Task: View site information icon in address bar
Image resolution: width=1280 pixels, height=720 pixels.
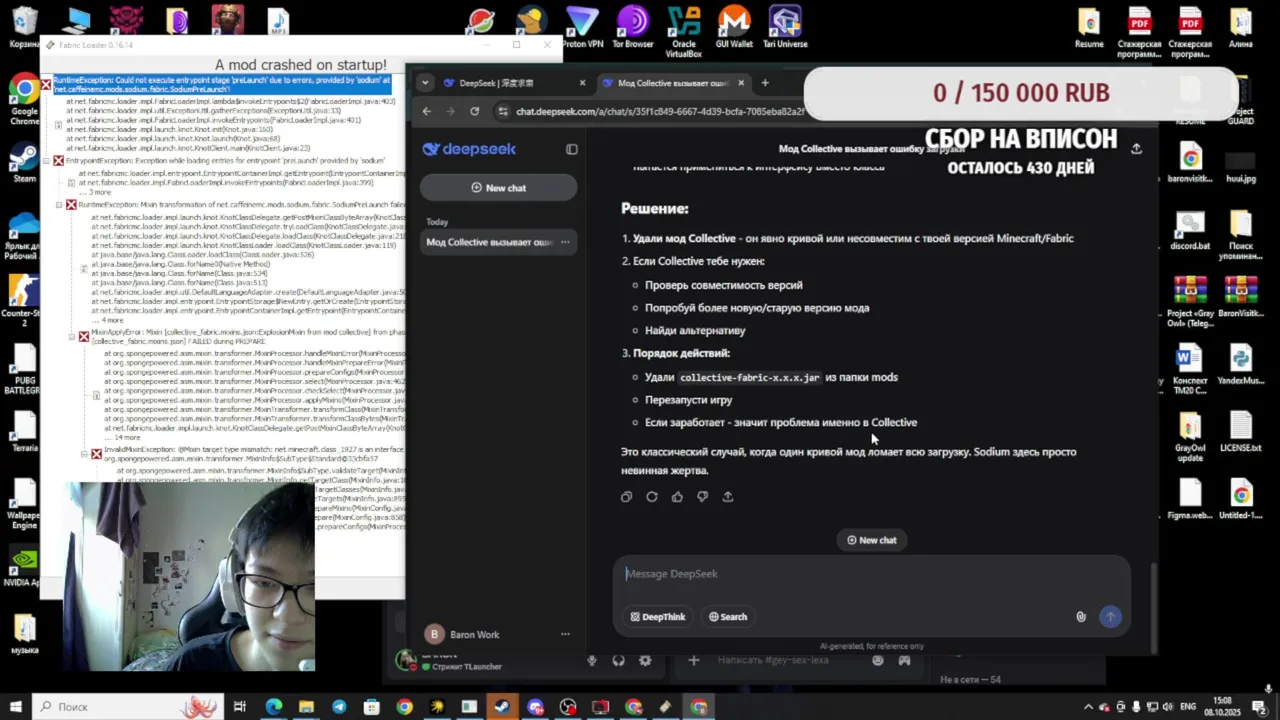Action: (x=501, y=111)
